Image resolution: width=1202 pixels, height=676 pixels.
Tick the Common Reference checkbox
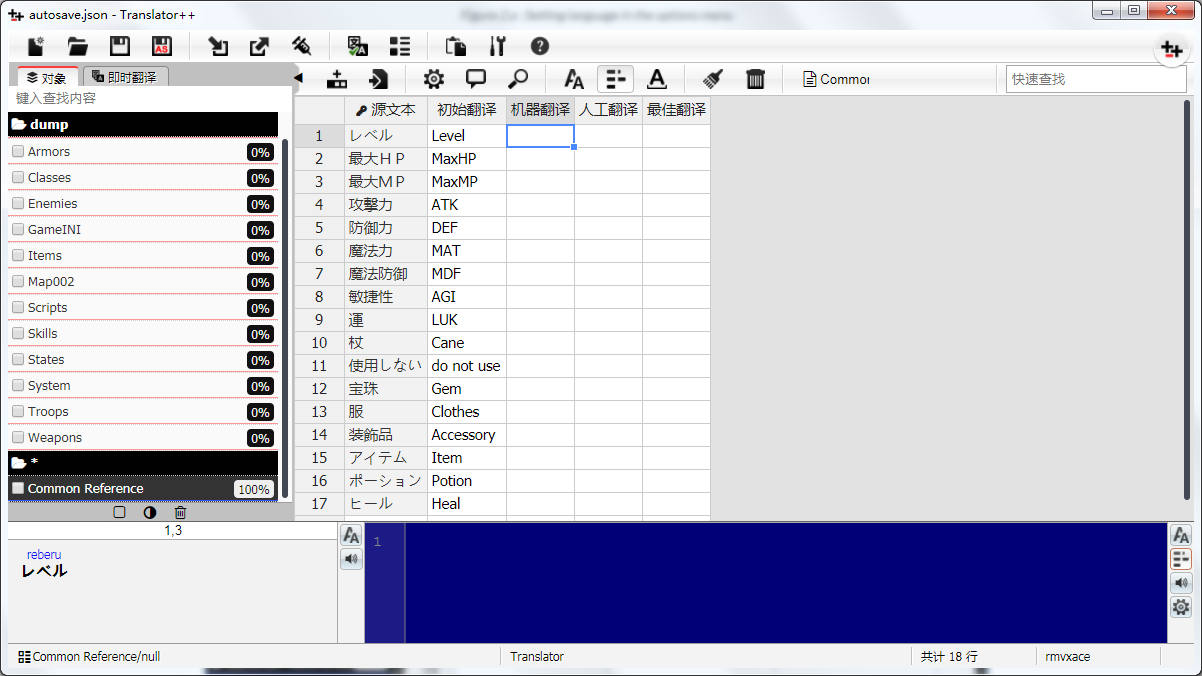click(x=18, y=488)
